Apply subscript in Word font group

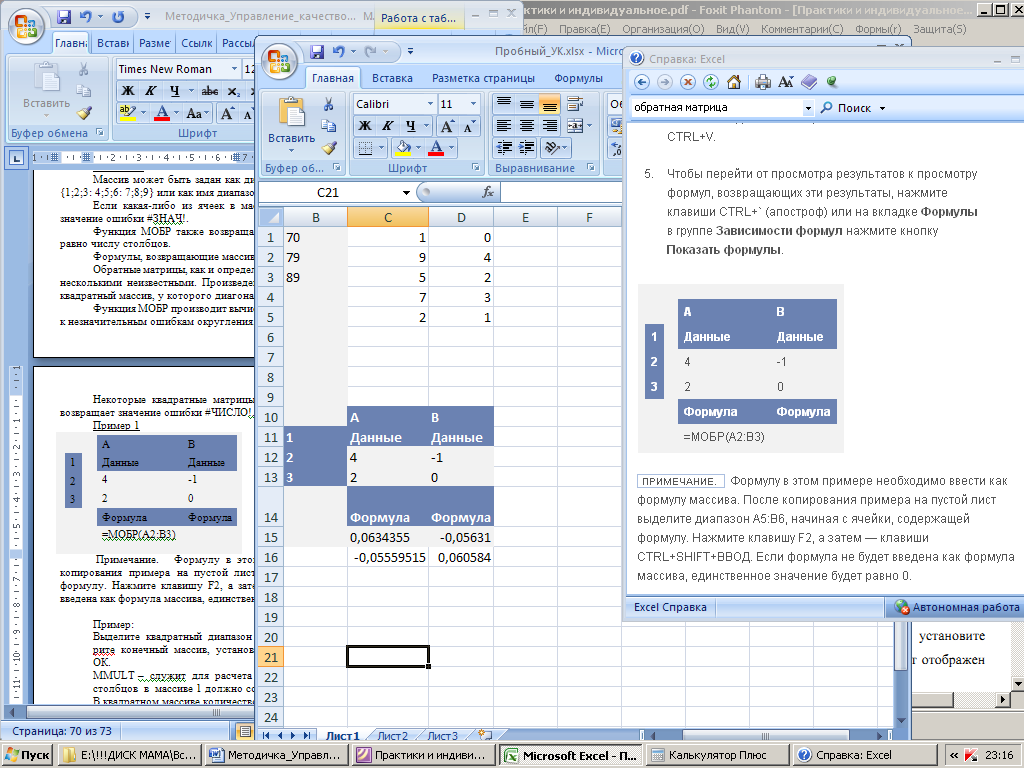[x=233, y=91]
